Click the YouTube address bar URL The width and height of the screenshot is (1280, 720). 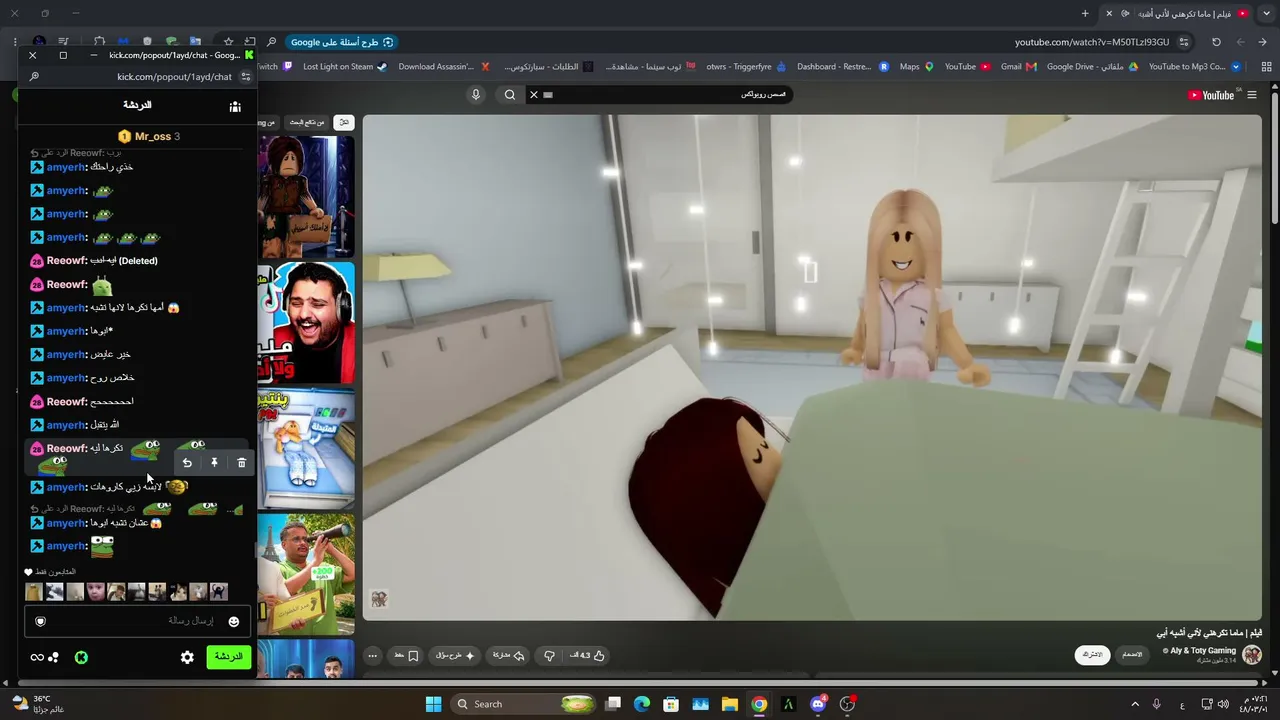pos(1091,42)
